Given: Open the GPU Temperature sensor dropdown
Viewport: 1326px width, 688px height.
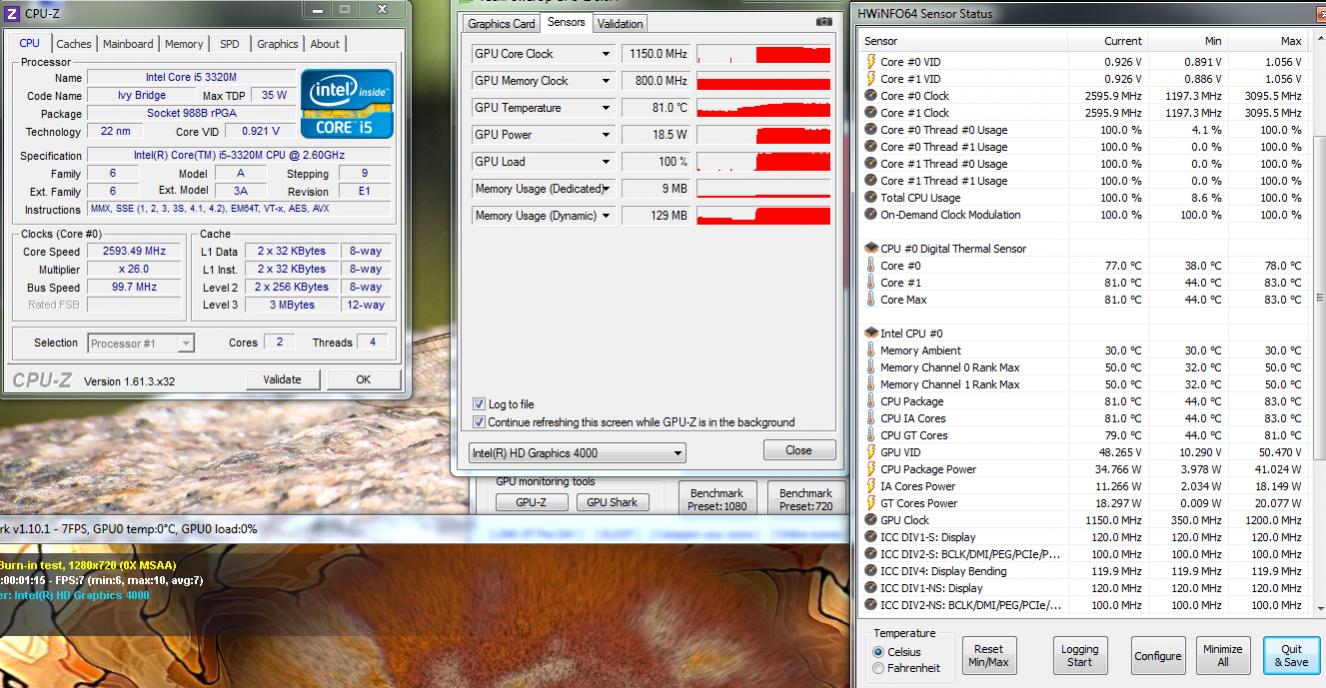Looking at the screenshot, I should (x=606, y=108).
